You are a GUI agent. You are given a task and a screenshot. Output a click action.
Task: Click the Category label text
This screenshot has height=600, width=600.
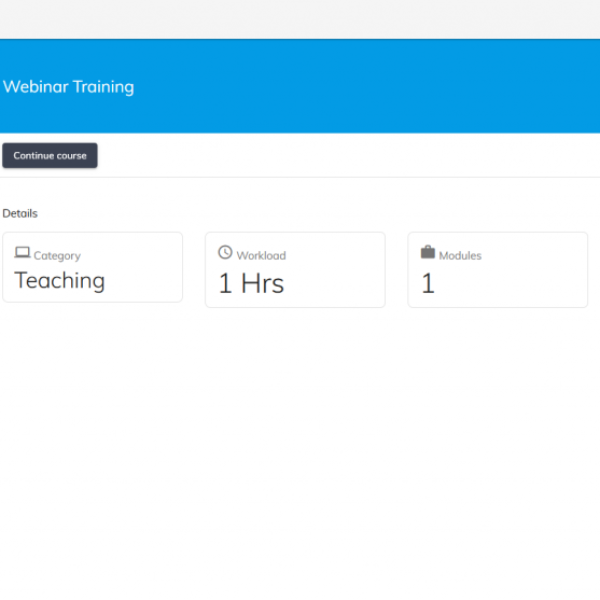pos(57,256)
